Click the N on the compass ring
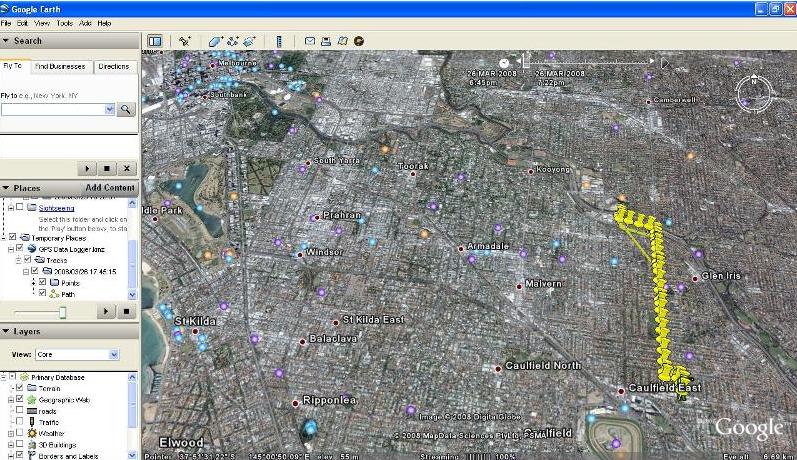This screenshot has width=797, height=460. 754,81
